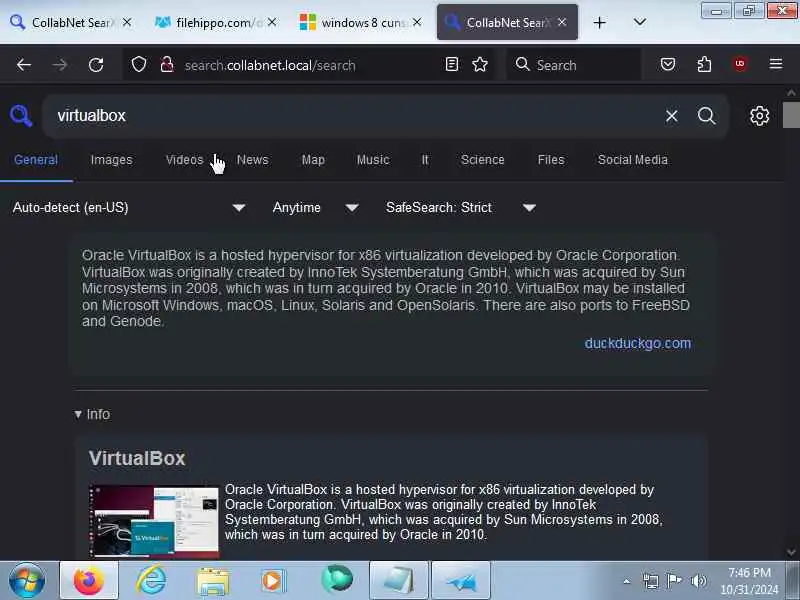
Task: Open the volume speaker tray icon
Action: (x=698, y=581)
